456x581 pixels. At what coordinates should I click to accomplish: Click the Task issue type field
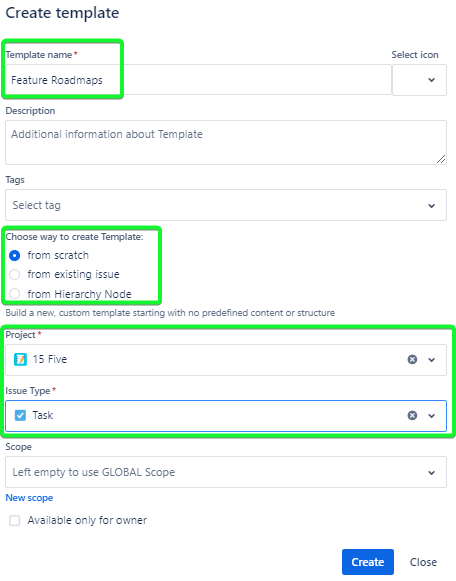pos(226,416)
